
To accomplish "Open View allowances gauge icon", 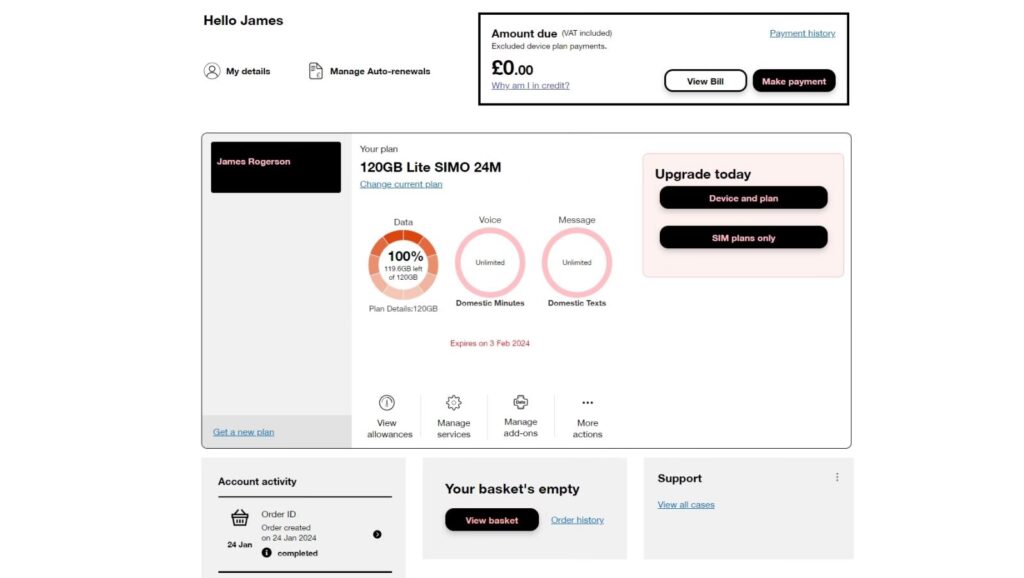I will pyautogui.click(x=387, y=402).
